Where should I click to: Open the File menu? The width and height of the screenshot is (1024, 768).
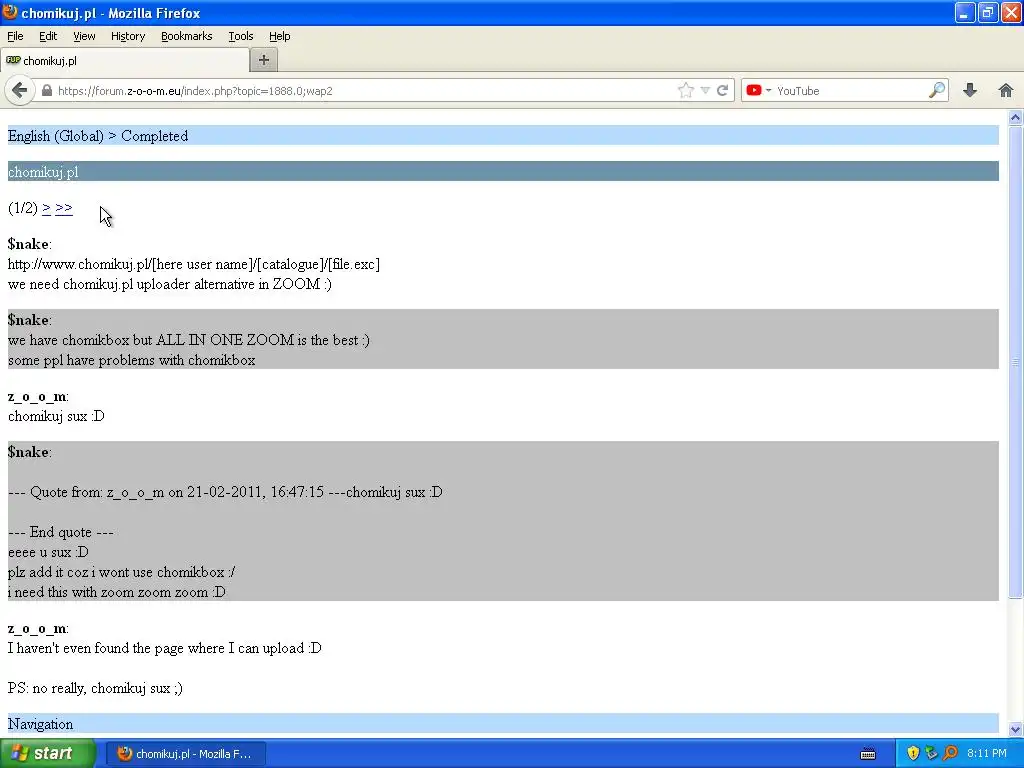(15, 36)
